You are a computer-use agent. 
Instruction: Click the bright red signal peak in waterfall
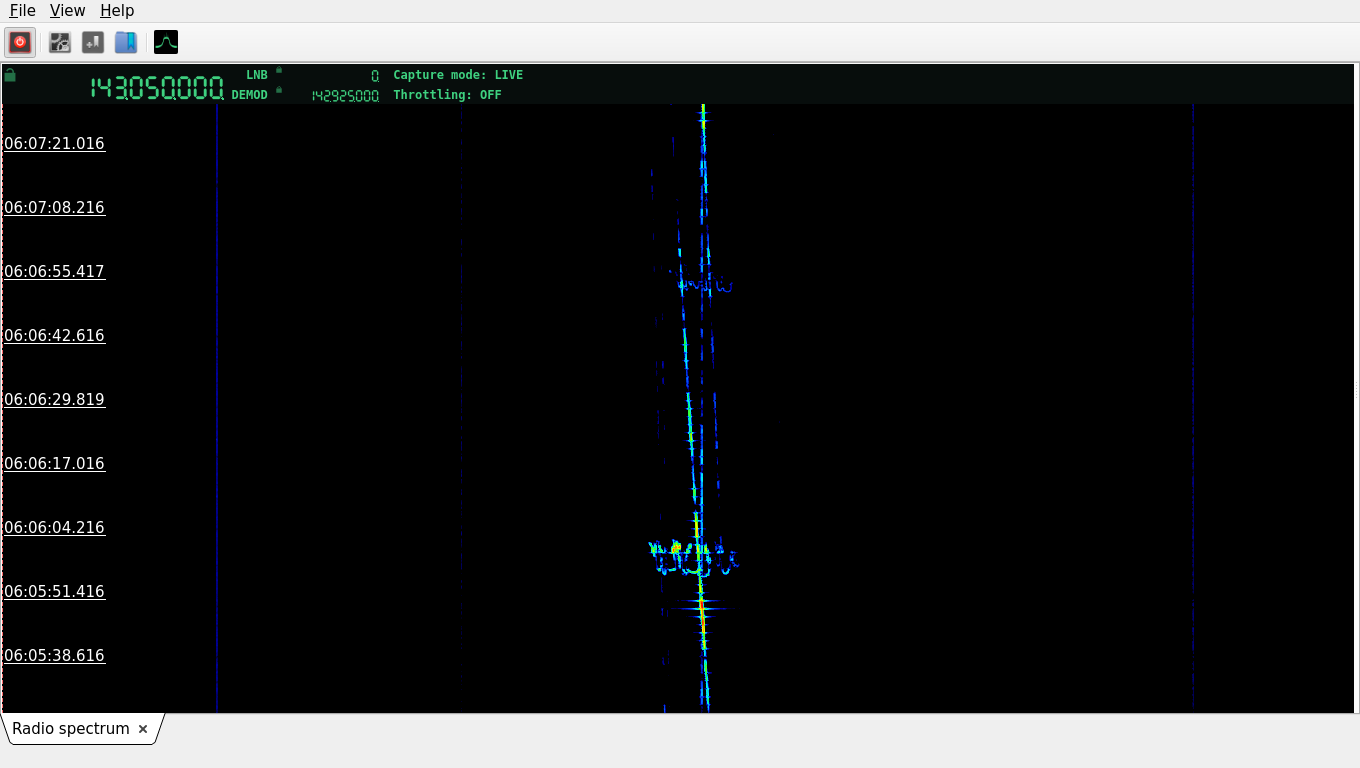tap(702, 611)
